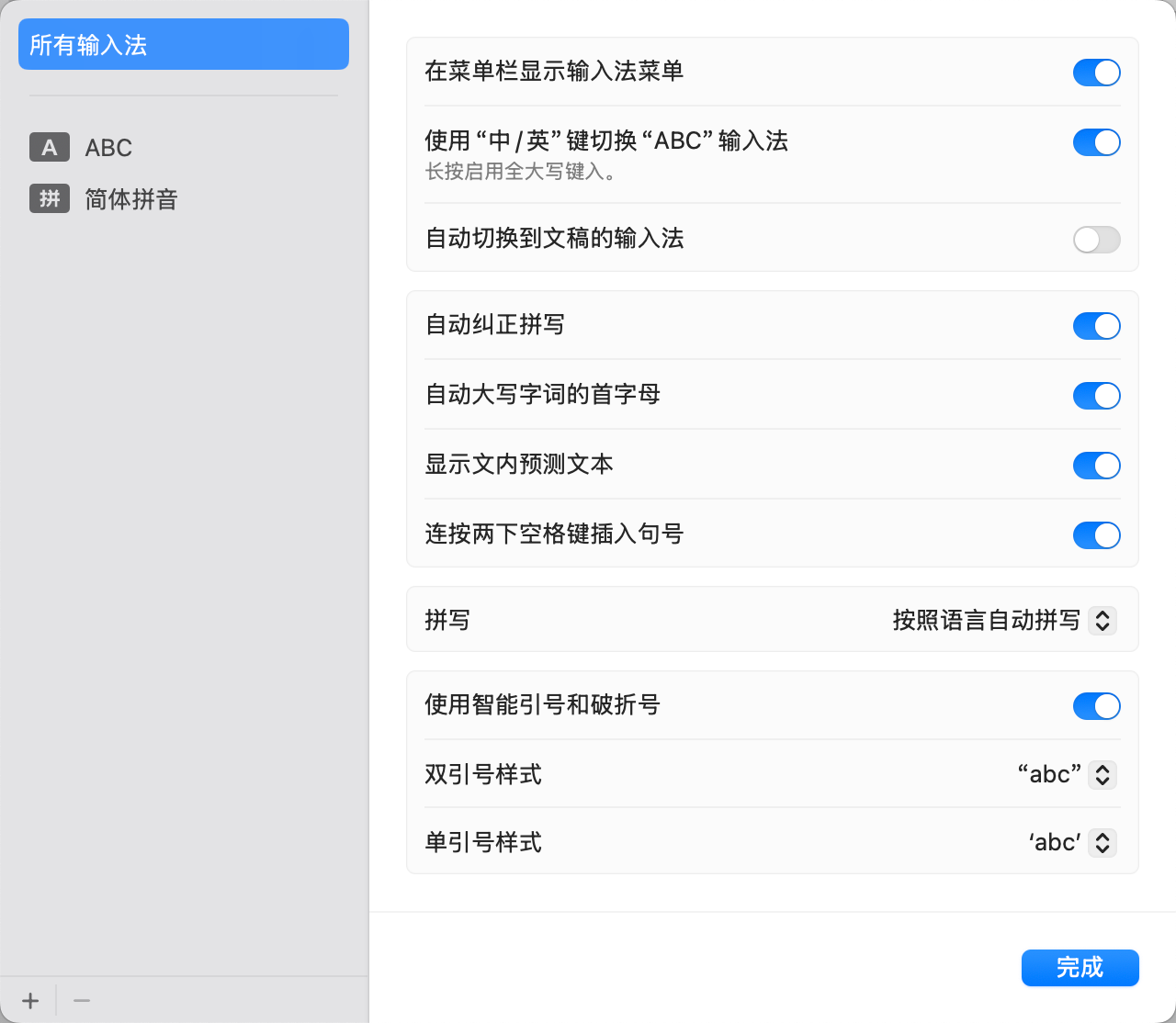Viewport: 1176px width, 1023px height.
Task: Toggle 连按两下空格键插入句号 switch
Action: pyautogui.click(x=1096, y=535)
